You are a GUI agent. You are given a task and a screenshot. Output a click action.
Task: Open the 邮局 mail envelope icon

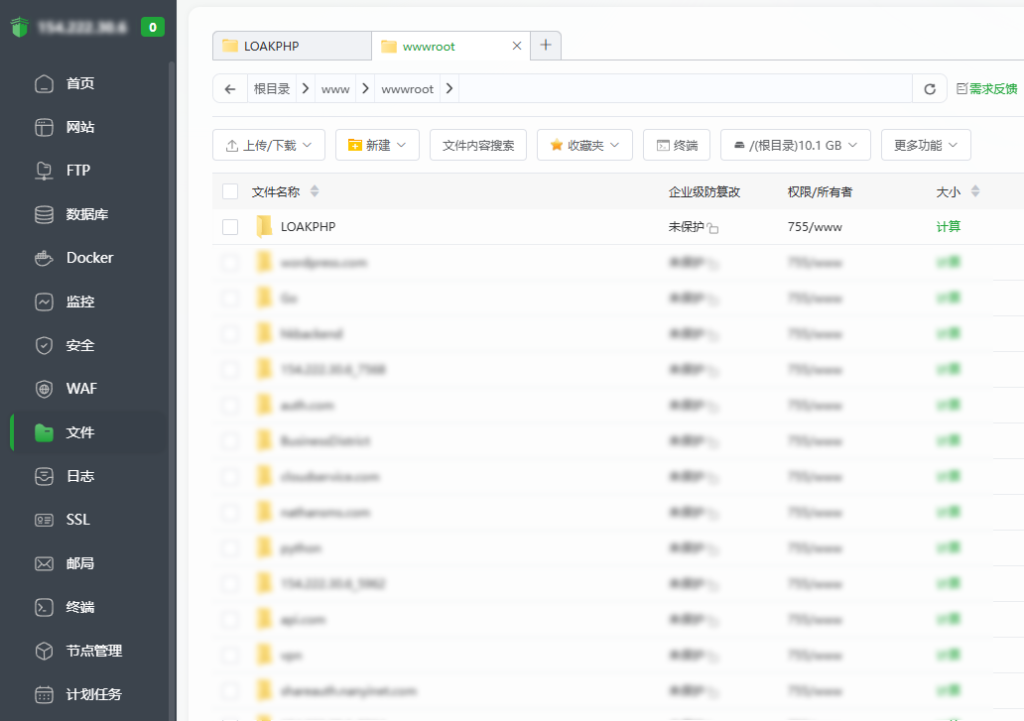[44, 564]
